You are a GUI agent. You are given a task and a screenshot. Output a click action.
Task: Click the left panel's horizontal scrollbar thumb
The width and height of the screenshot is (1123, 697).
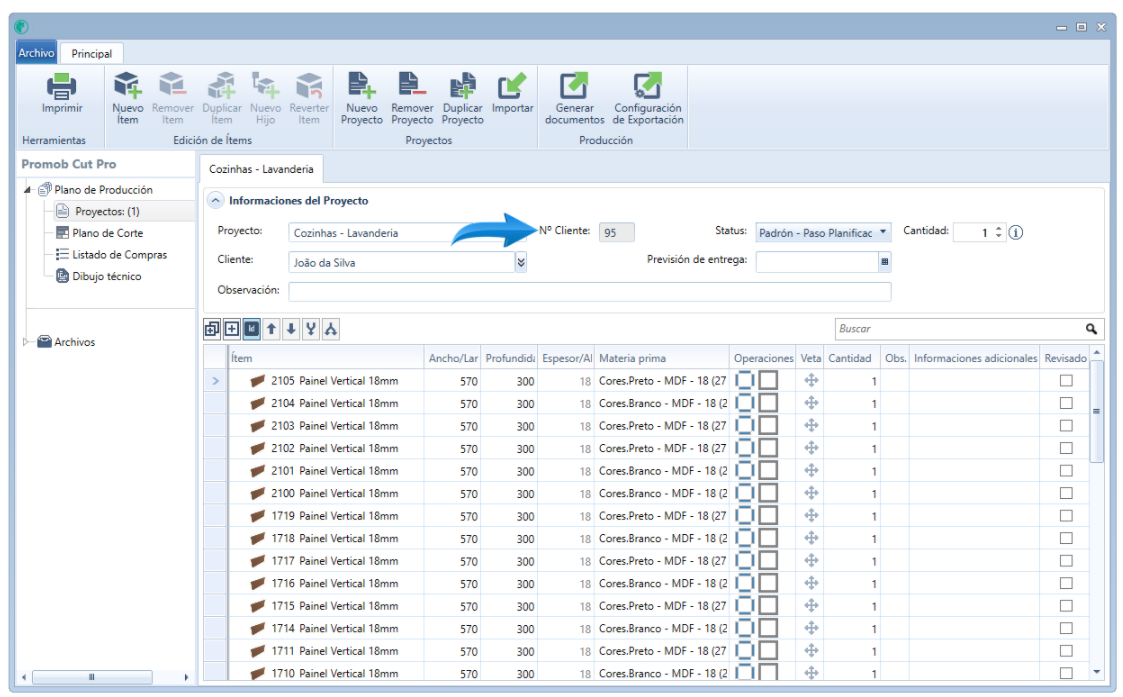[x=92, y=677]
